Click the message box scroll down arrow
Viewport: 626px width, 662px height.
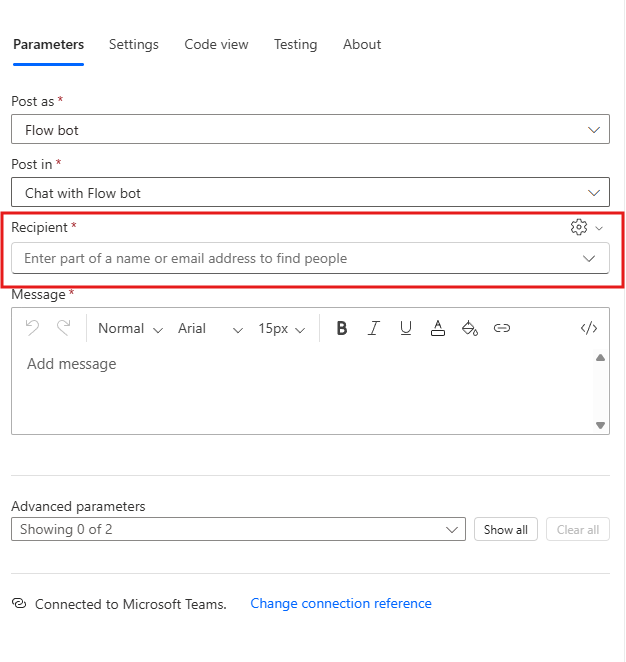600,425
